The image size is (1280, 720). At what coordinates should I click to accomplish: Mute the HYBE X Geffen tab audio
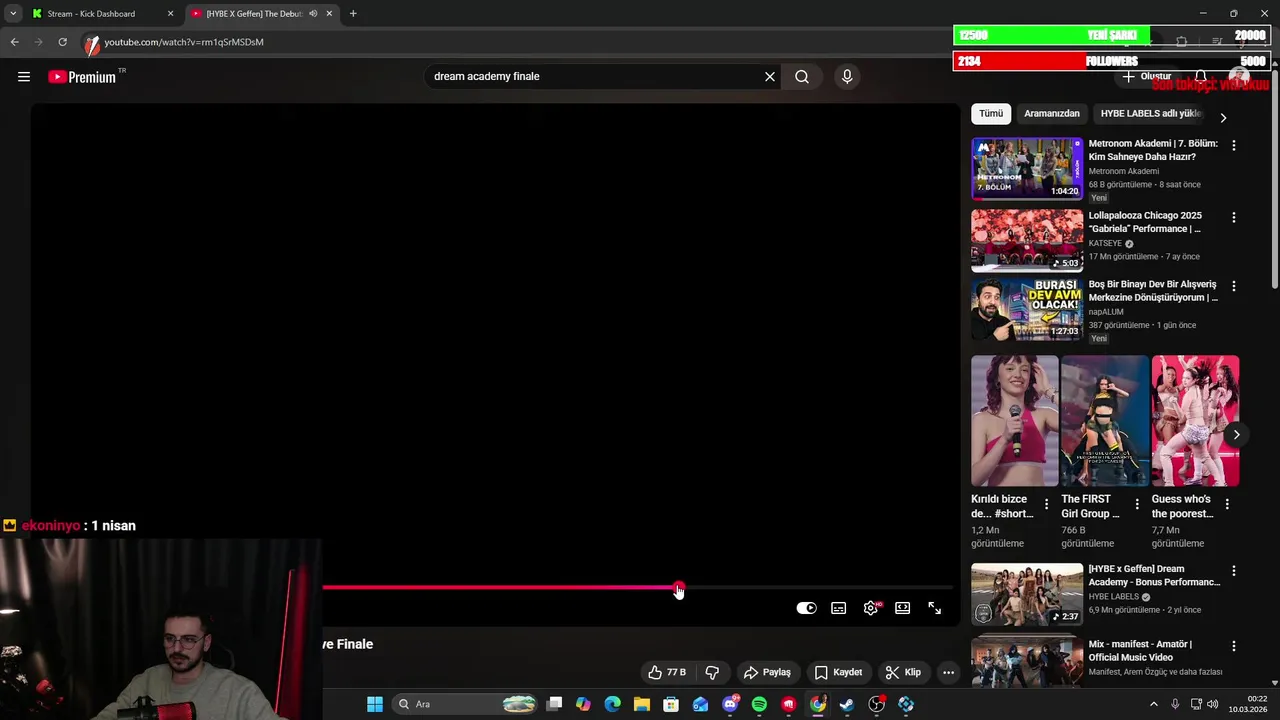pyautogui.click(x=313, y=14)
